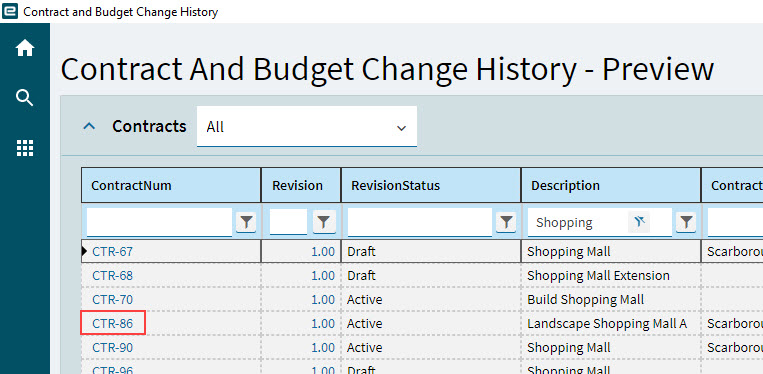Sort by RevisionStatus column header
Image resolution: width=763 pixels, height=374 pixels.
tap(431, 185)
